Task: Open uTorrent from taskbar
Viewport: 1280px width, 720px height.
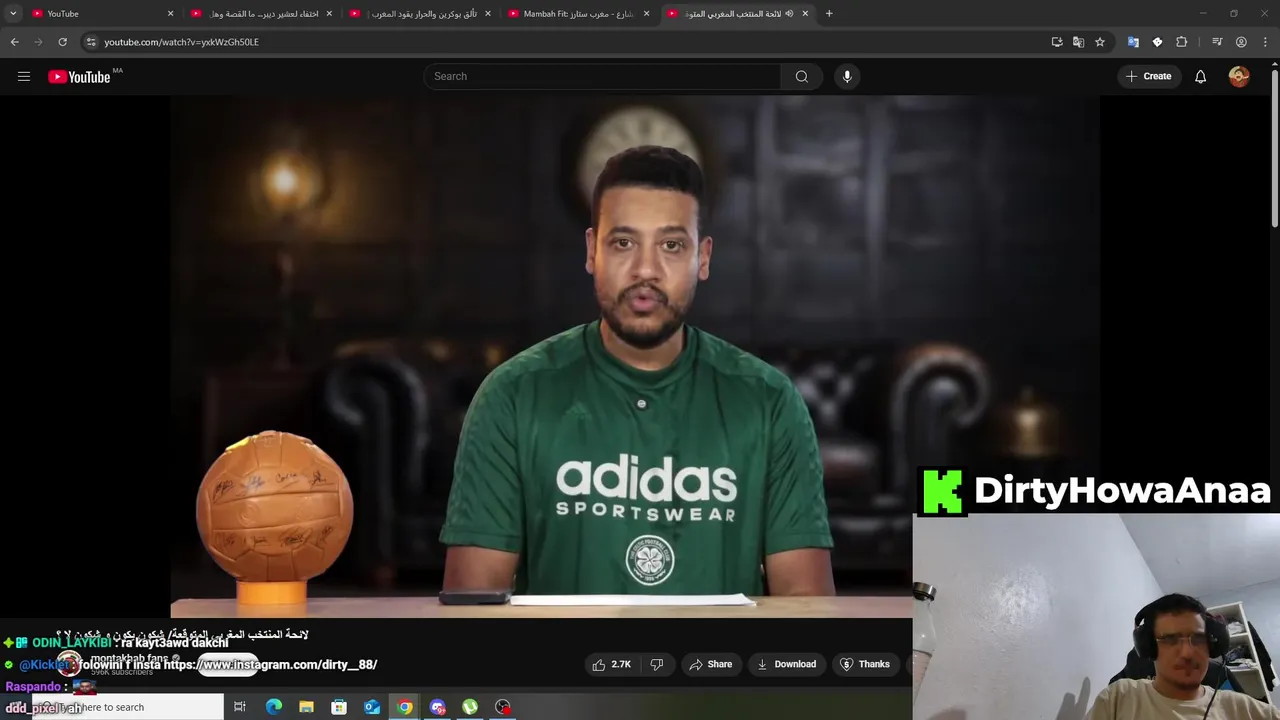Action: tap(470, 707)
